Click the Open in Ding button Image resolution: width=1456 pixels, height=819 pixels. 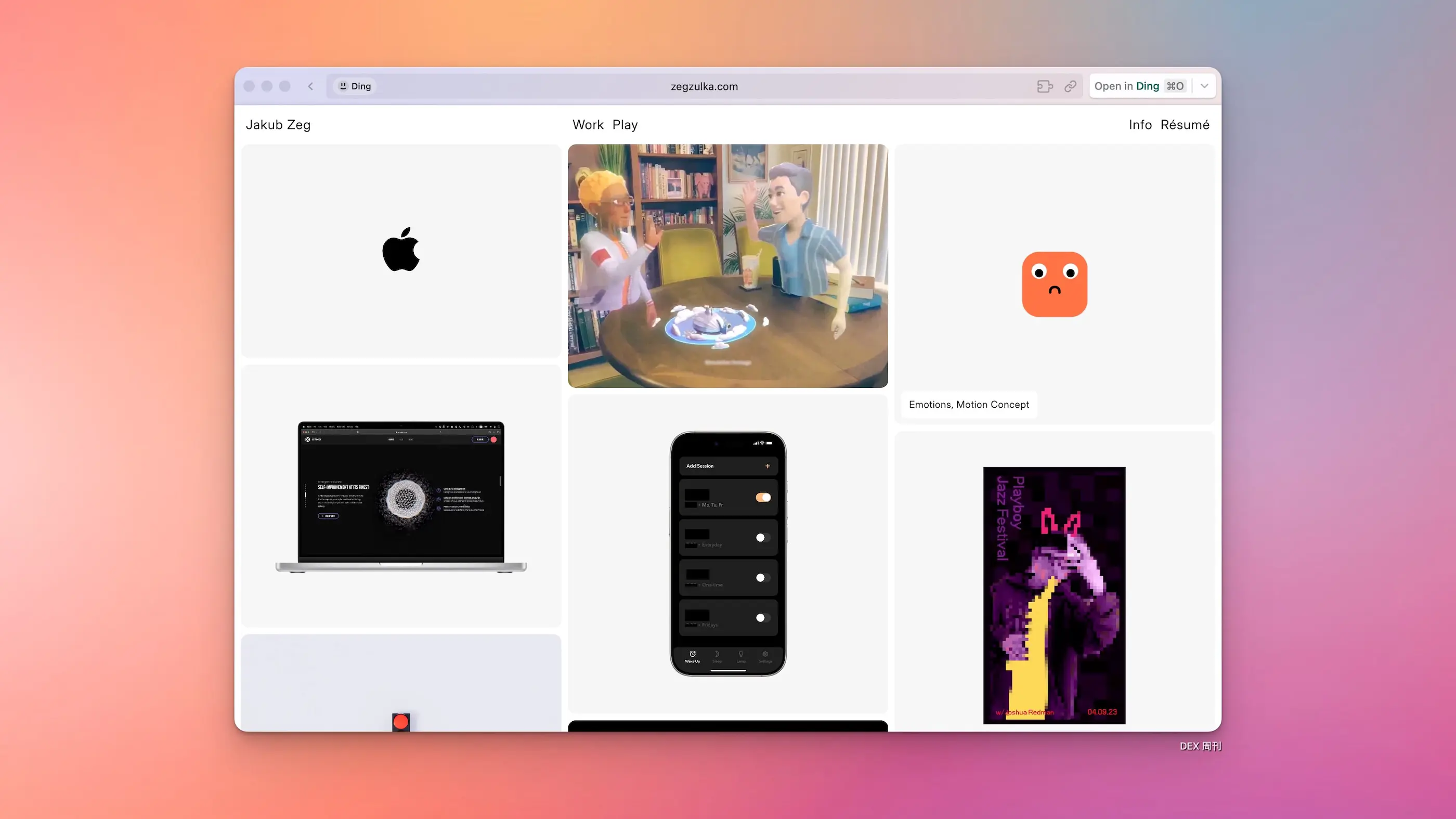1139,86
